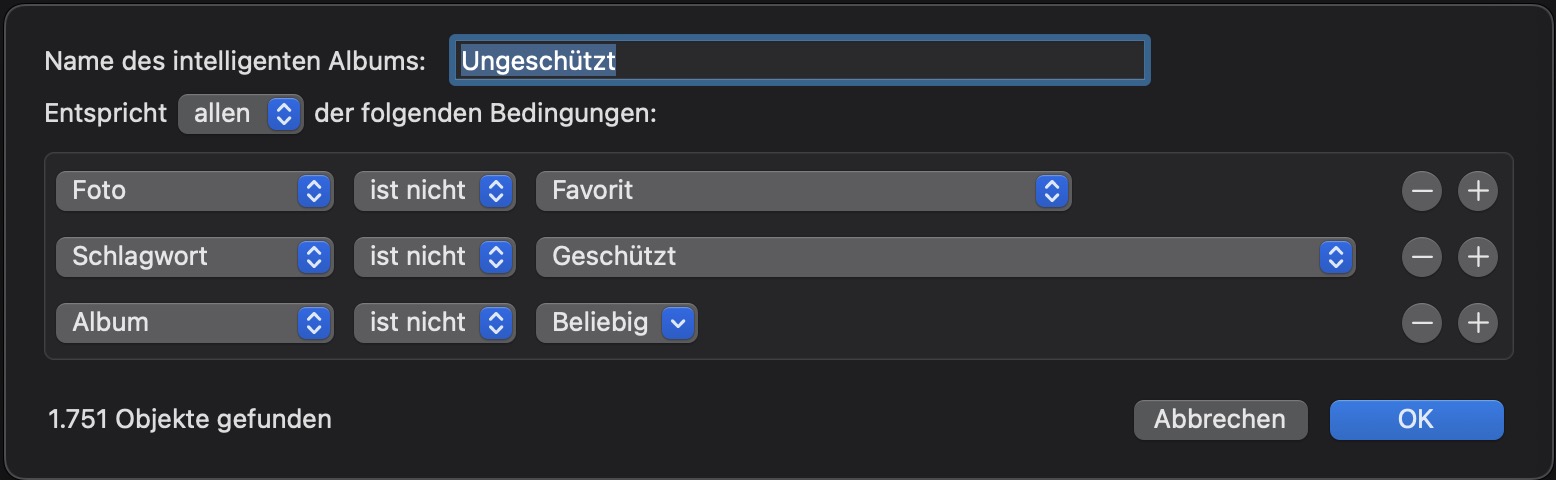Viewport: 1556px width, 480px height.
Task: Change 'ist nicht' operator in Album row
Action: click(434, 323)
